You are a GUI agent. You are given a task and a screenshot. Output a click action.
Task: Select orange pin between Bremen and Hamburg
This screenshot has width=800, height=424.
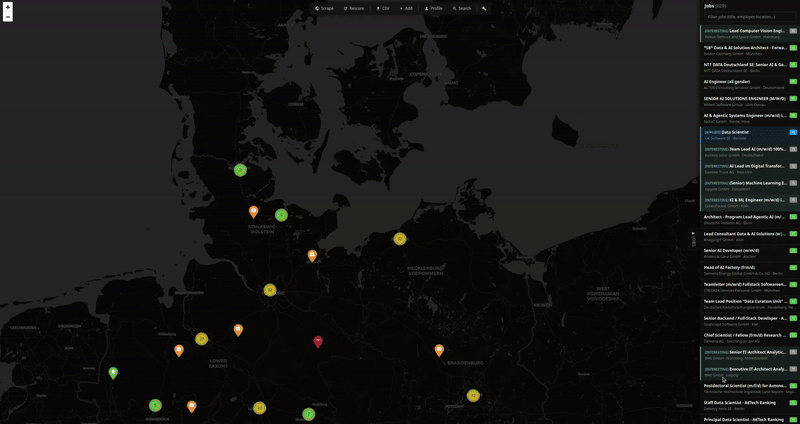pos(238,330)
